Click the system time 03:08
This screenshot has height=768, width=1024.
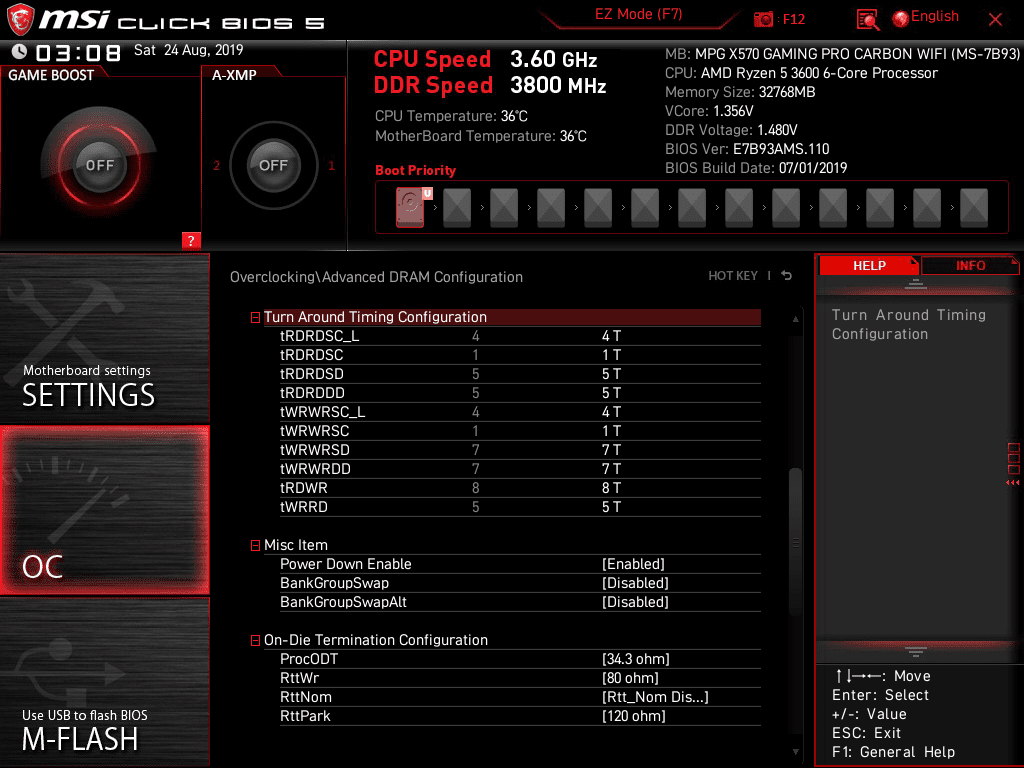click(78, 52)
